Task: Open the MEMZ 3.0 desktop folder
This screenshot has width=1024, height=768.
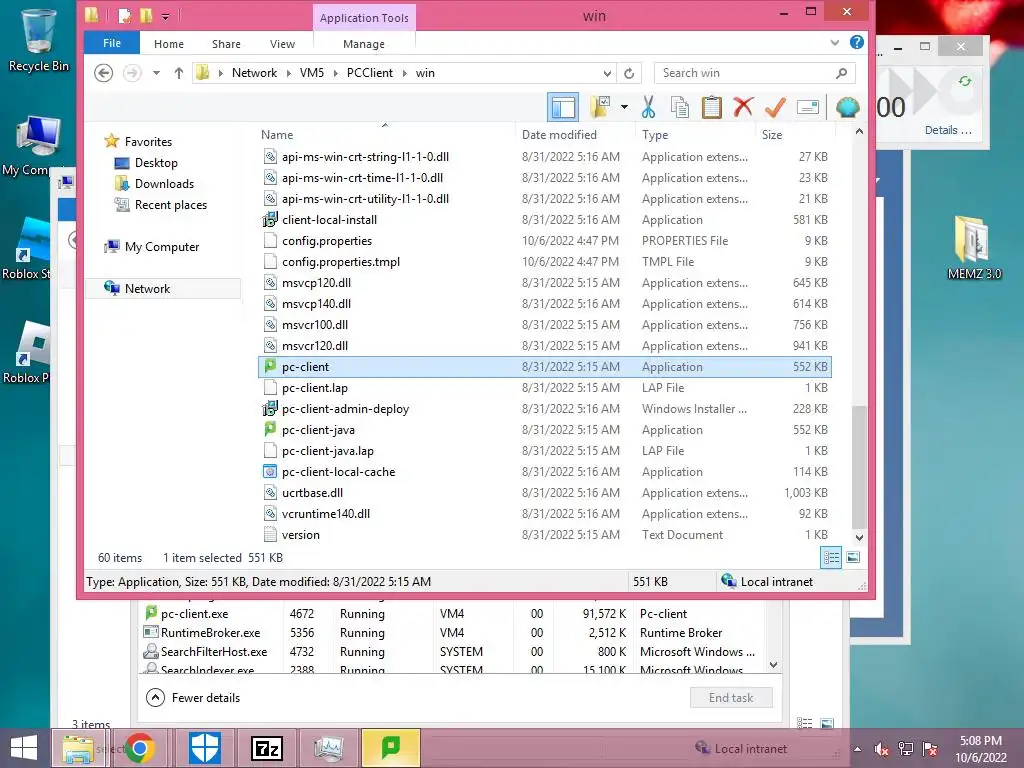Action: pos(974,247)
